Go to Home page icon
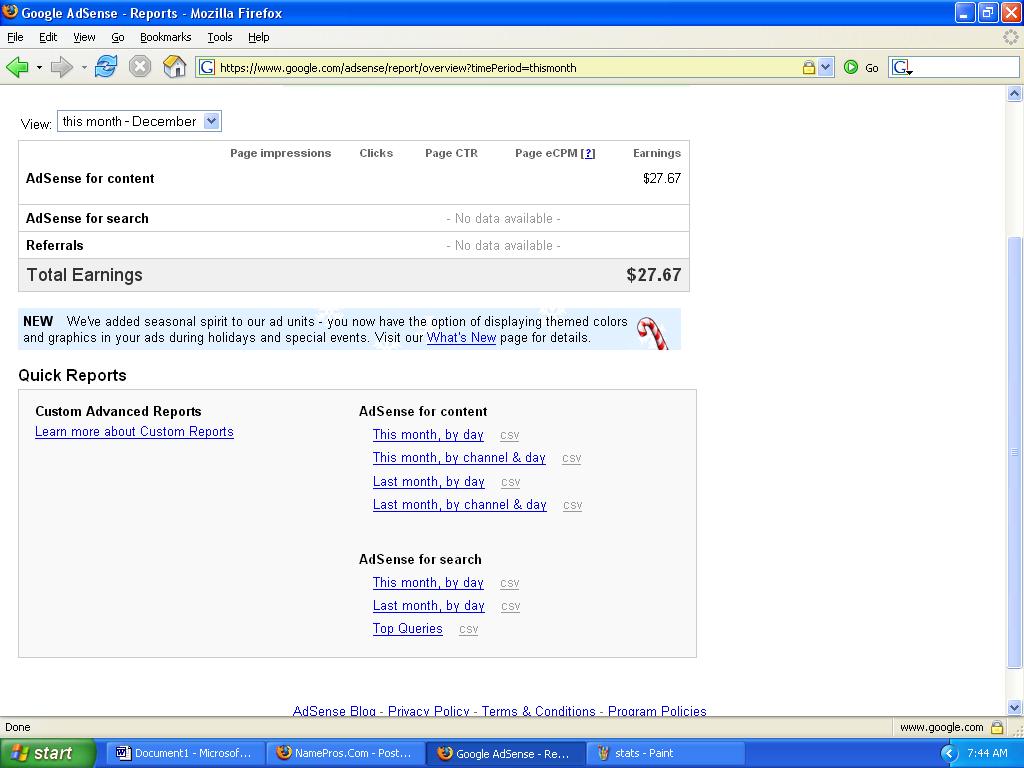This screenshot has height=768, width=1024. point(174,67)
